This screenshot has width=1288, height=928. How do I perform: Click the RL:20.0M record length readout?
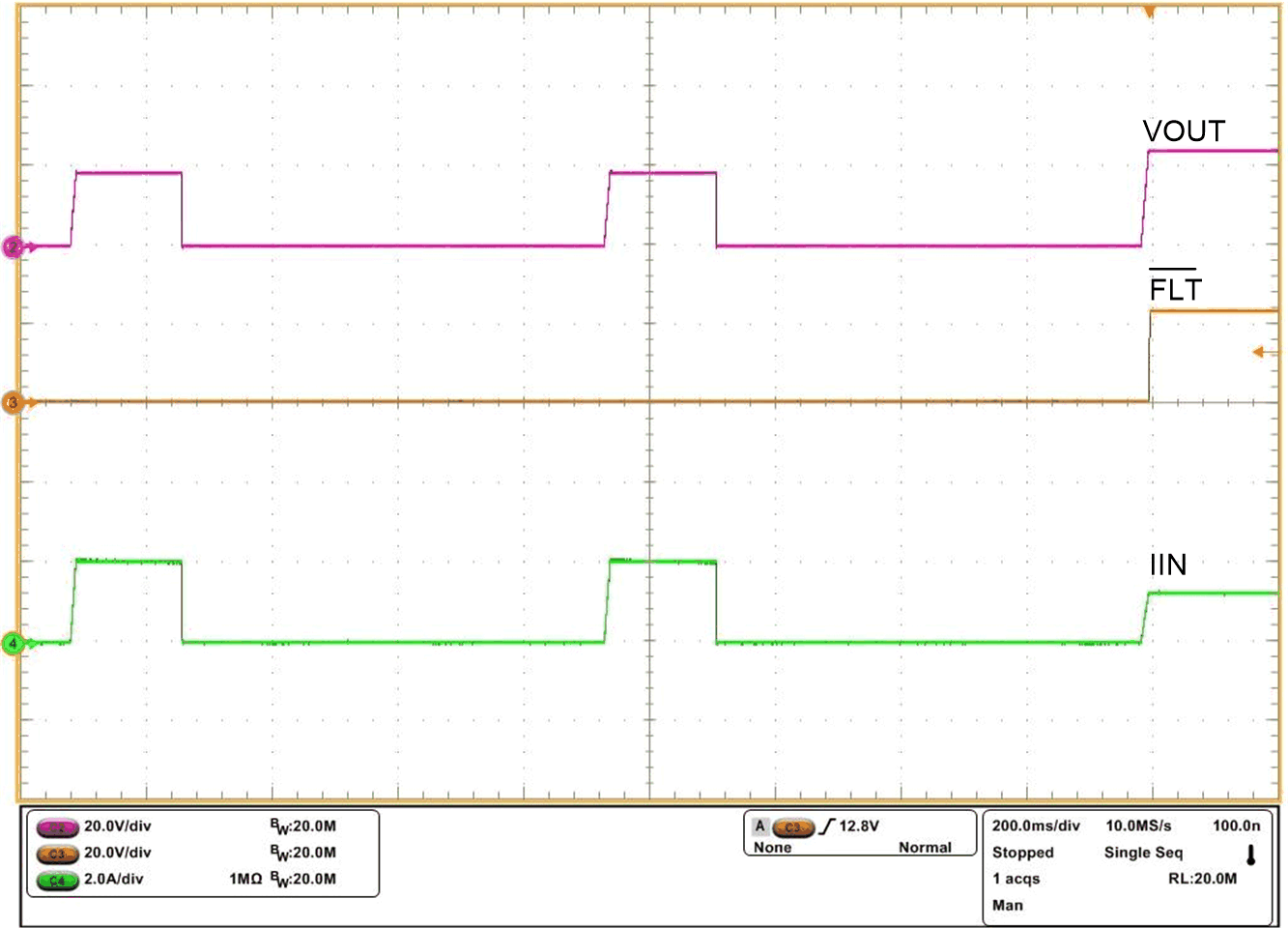(1202, 879)
